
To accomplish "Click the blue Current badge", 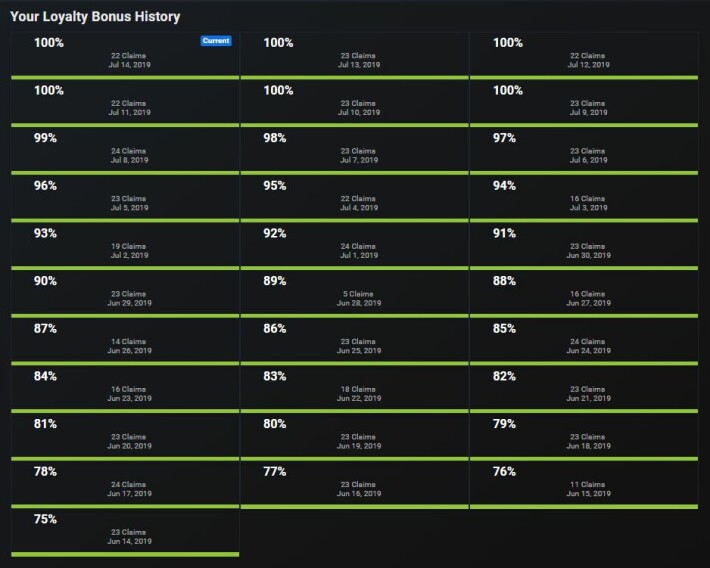I will [x=216, y=41].
